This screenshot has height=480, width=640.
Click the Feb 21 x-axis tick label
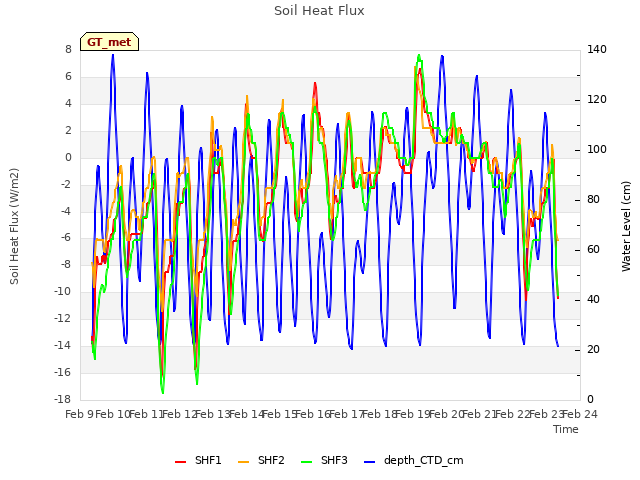[x=480, y=414]
